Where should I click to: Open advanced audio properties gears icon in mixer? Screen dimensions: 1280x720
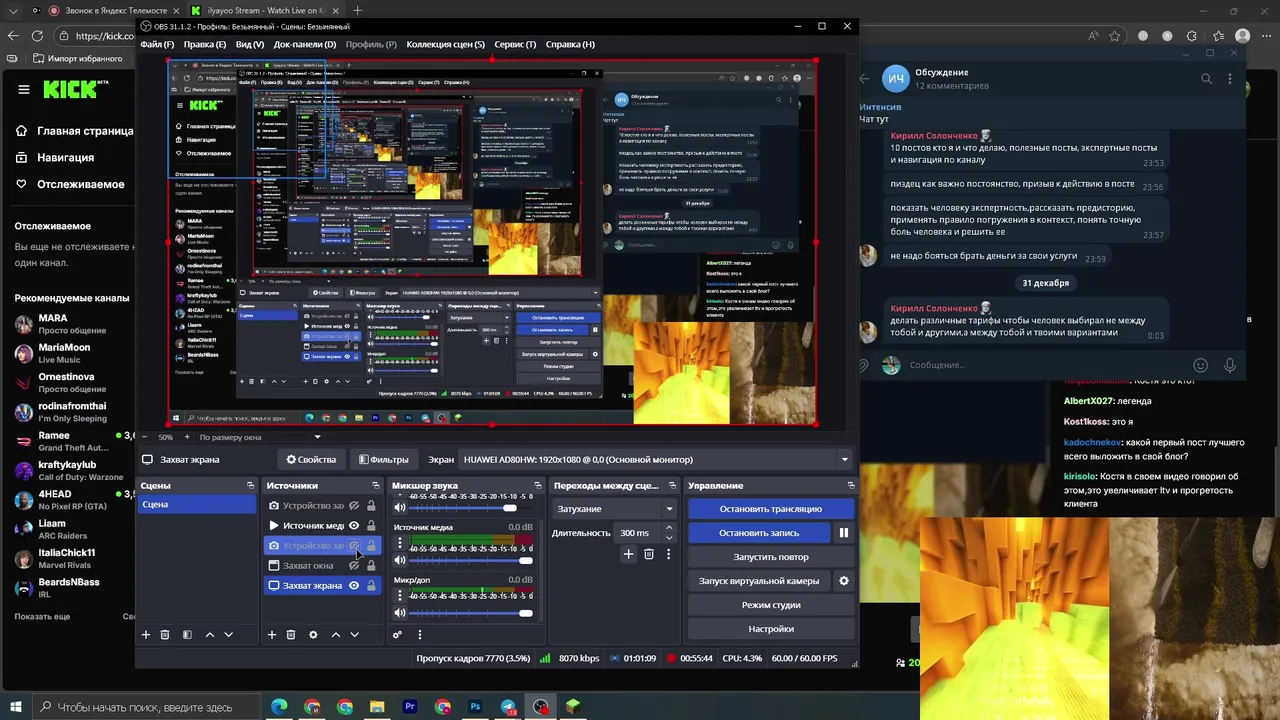coord(397,635)
